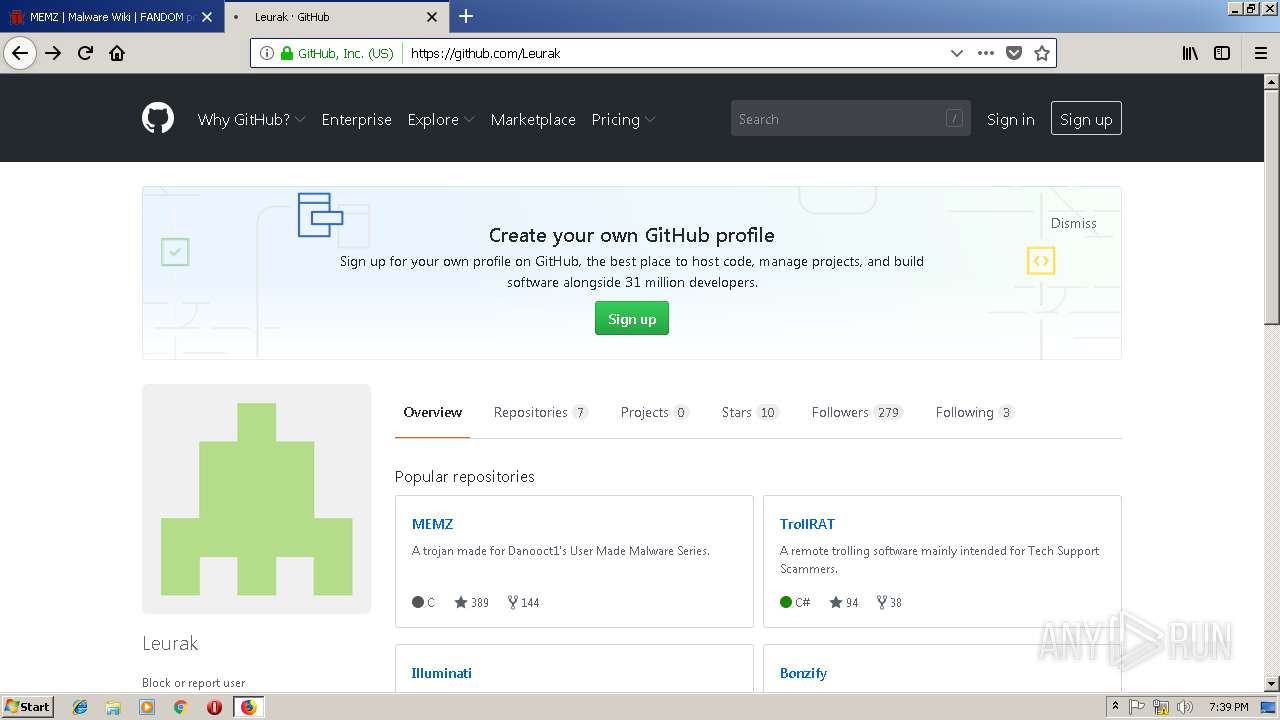View stargazers of the TrollRAT repository
Viewport: 1280px width, 720px height.
click(x=843, y=602)
